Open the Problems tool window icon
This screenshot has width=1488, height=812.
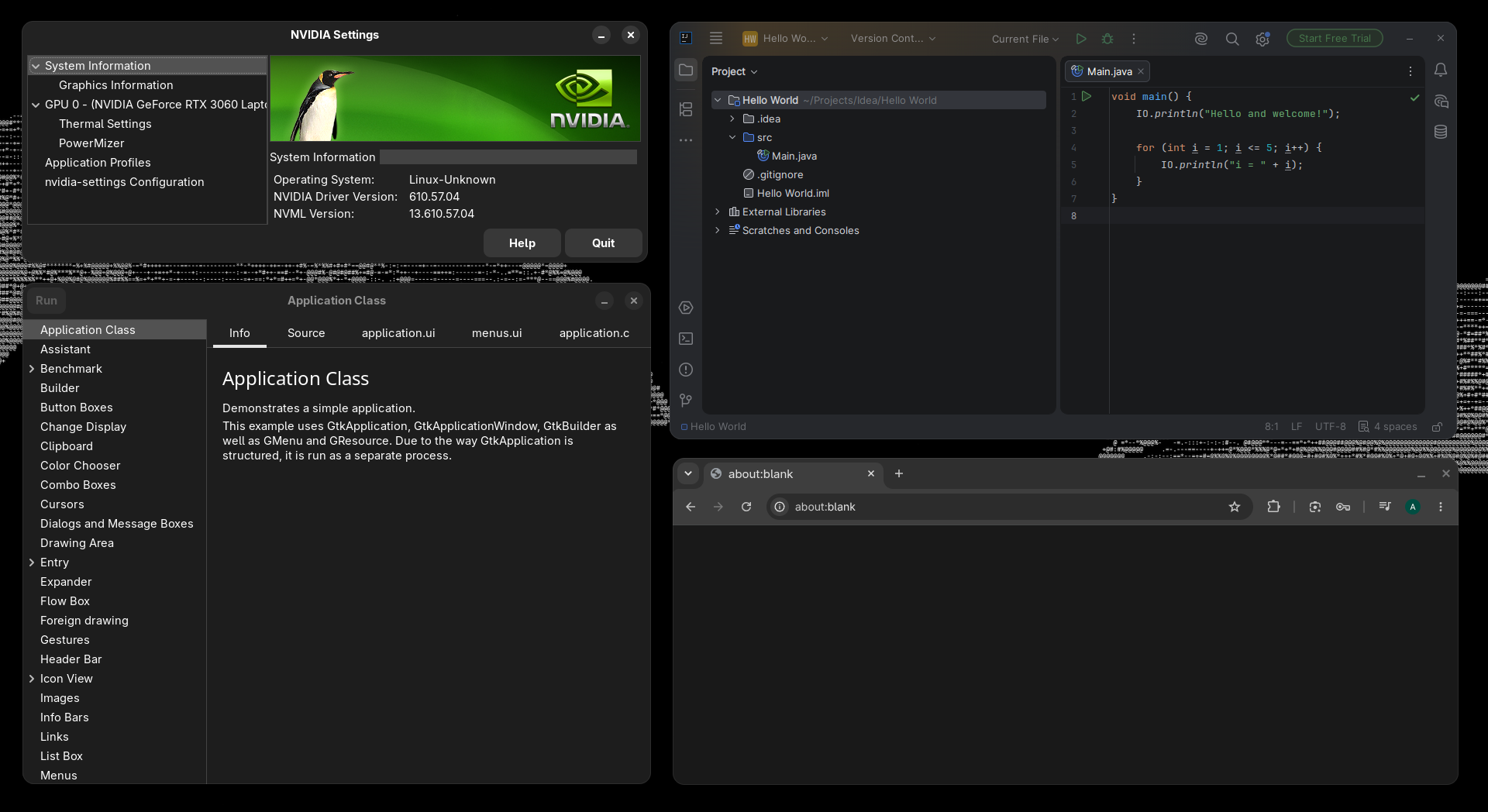[686, 370]
